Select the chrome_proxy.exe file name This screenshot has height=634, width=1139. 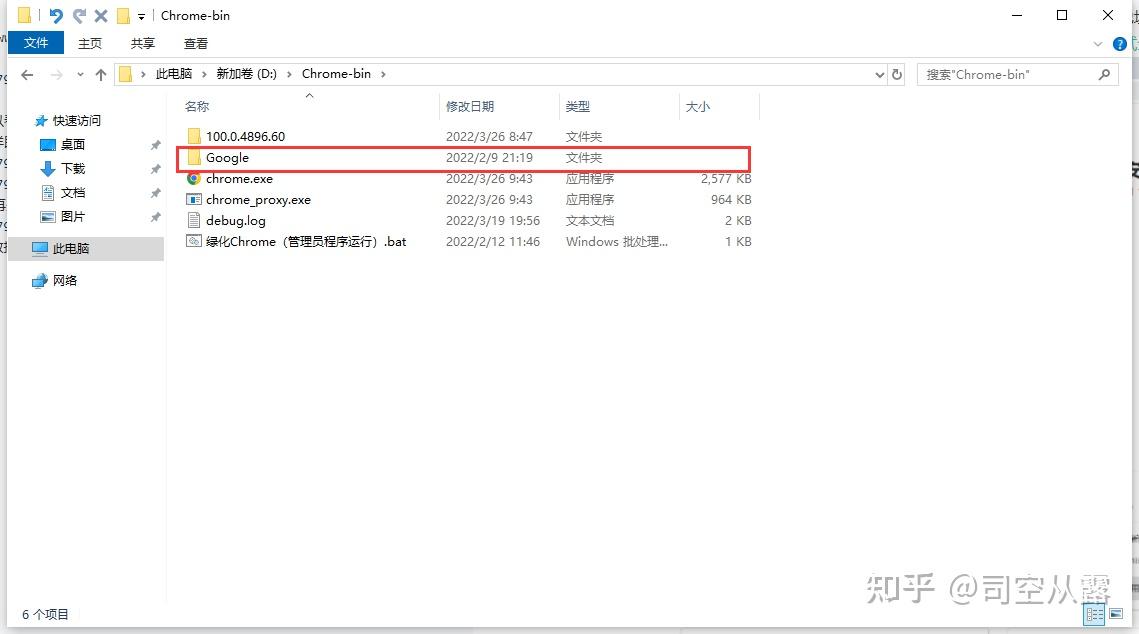click(x=259, y=199)
